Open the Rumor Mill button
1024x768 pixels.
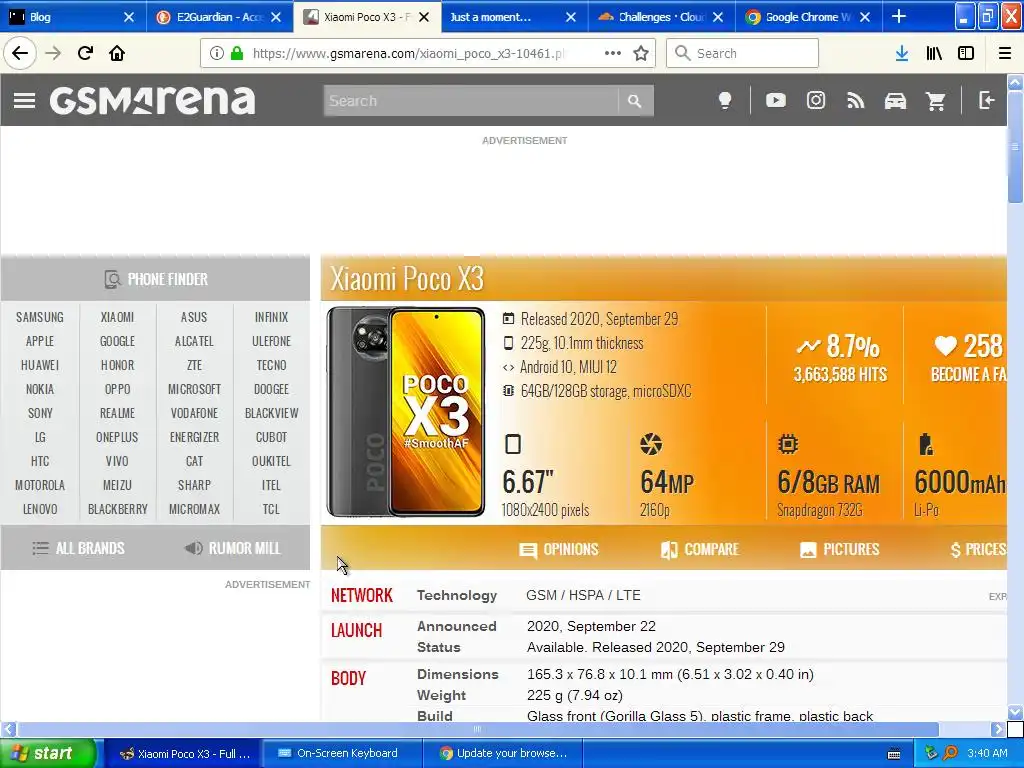click(x=232, y=549)
